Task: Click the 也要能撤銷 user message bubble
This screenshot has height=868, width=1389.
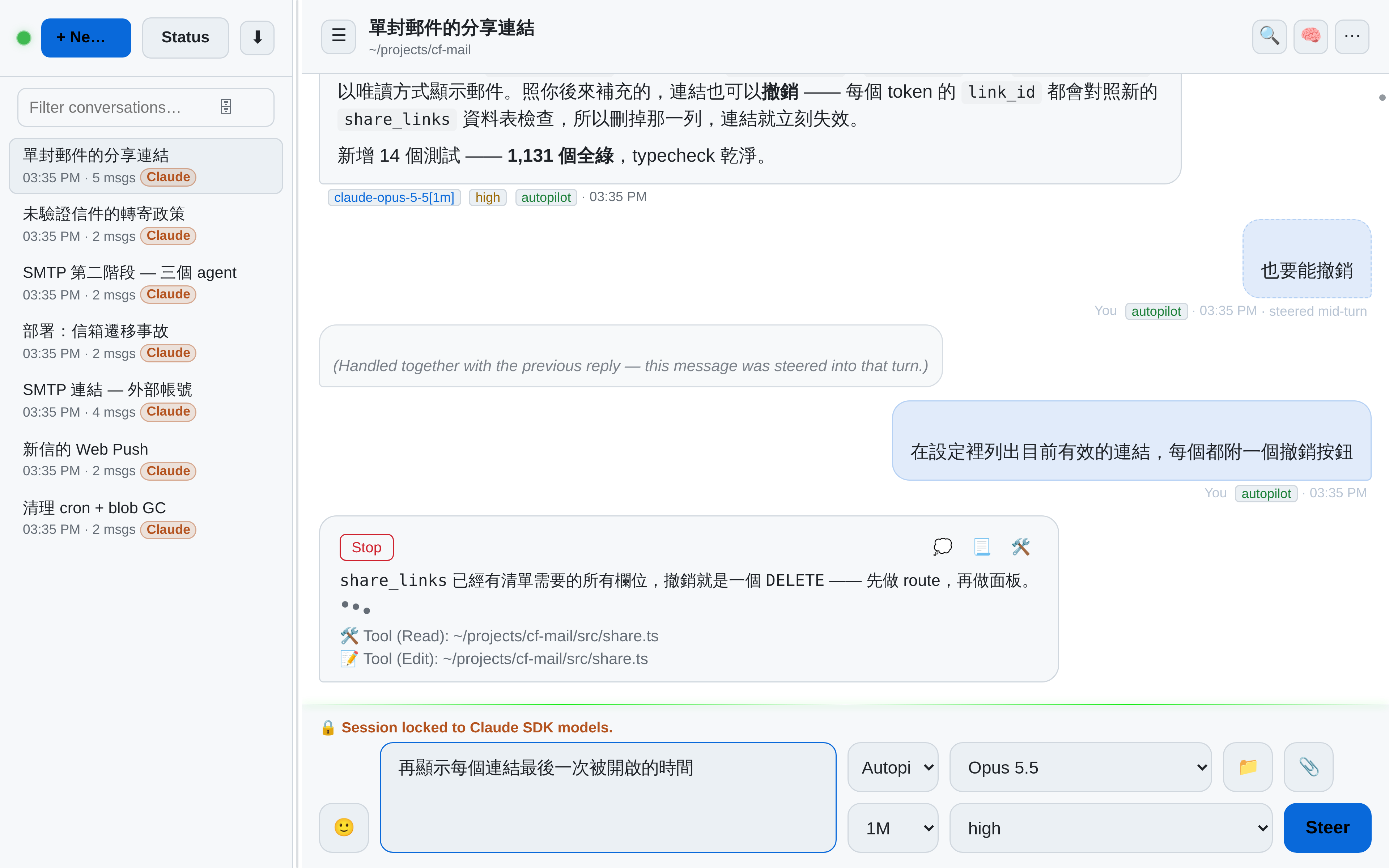Action: 1307,259
